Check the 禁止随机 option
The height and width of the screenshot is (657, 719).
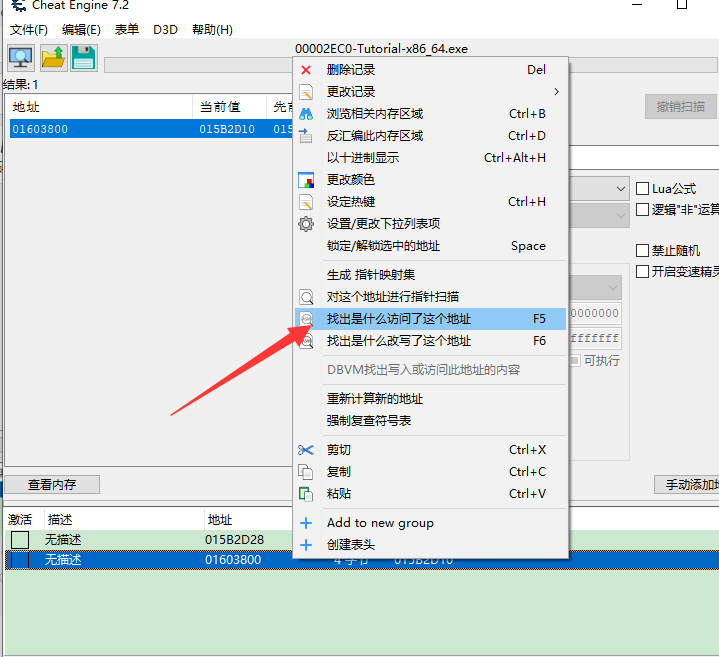(642, 250)
